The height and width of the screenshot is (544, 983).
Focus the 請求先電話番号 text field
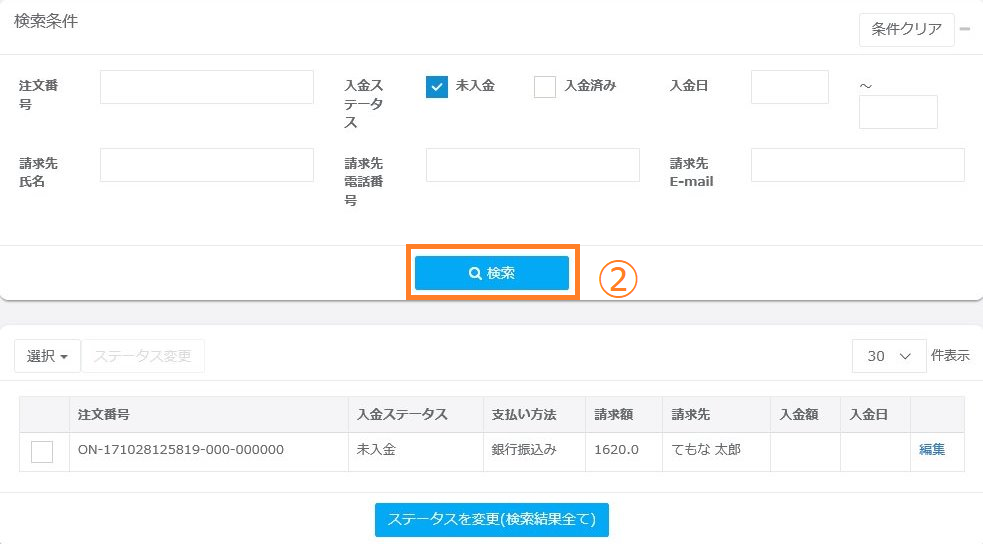click(532, 165)
